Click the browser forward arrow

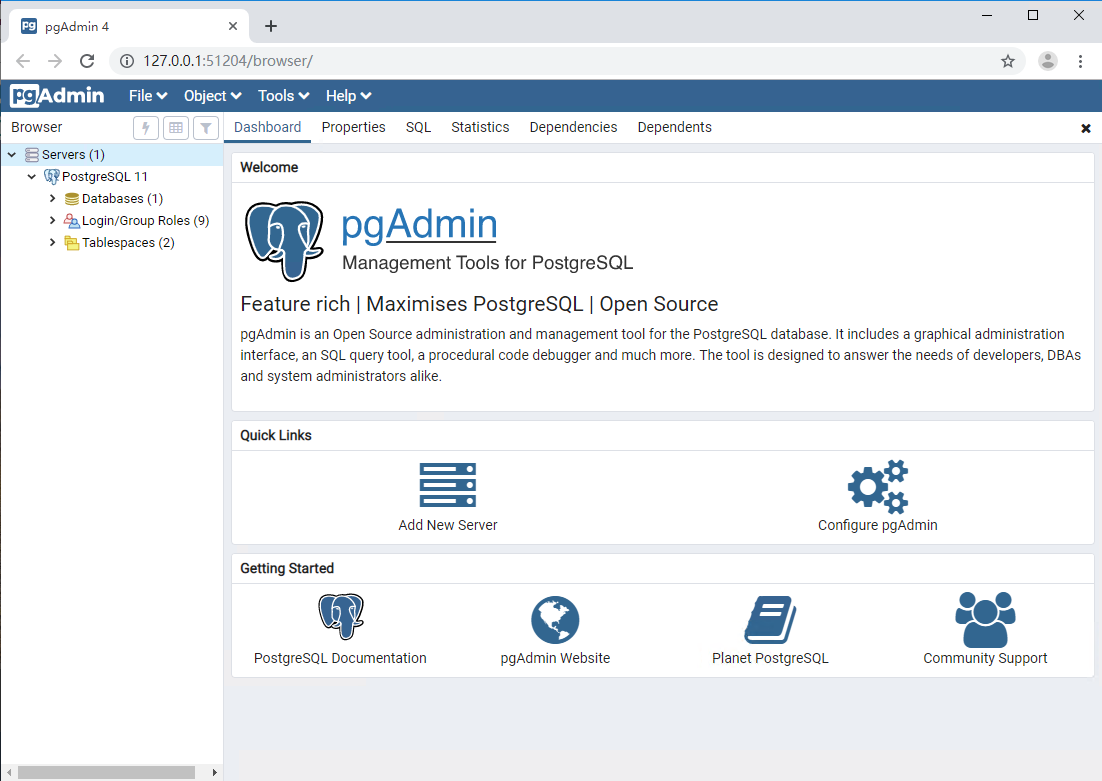click(55, 61)
